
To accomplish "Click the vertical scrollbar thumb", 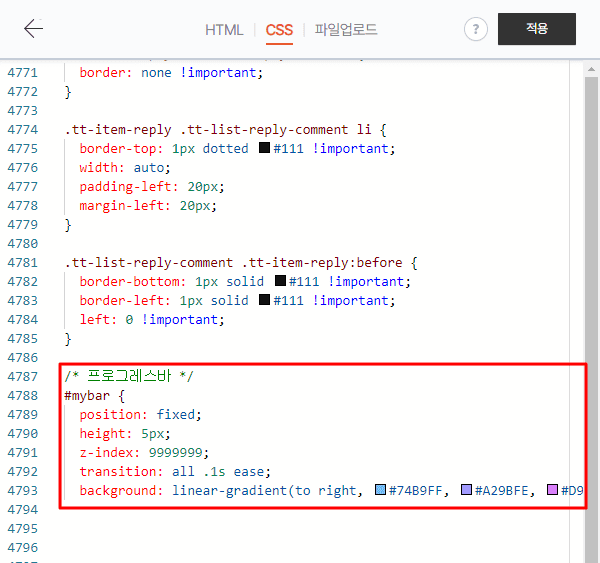I will click(591, 318).
